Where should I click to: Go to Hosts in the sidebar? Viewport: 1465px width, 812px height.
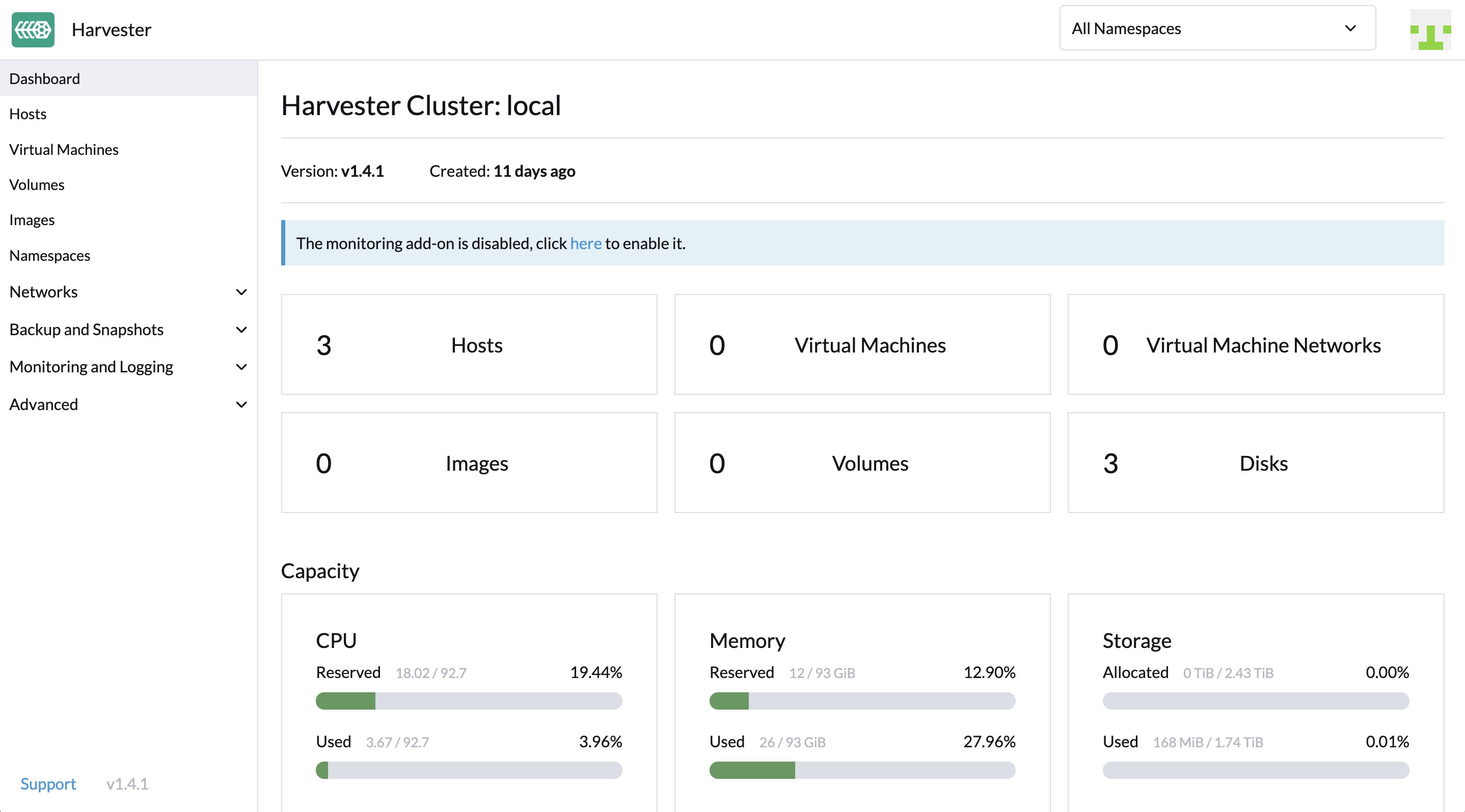pyautogui.click(x=128, y=114)
